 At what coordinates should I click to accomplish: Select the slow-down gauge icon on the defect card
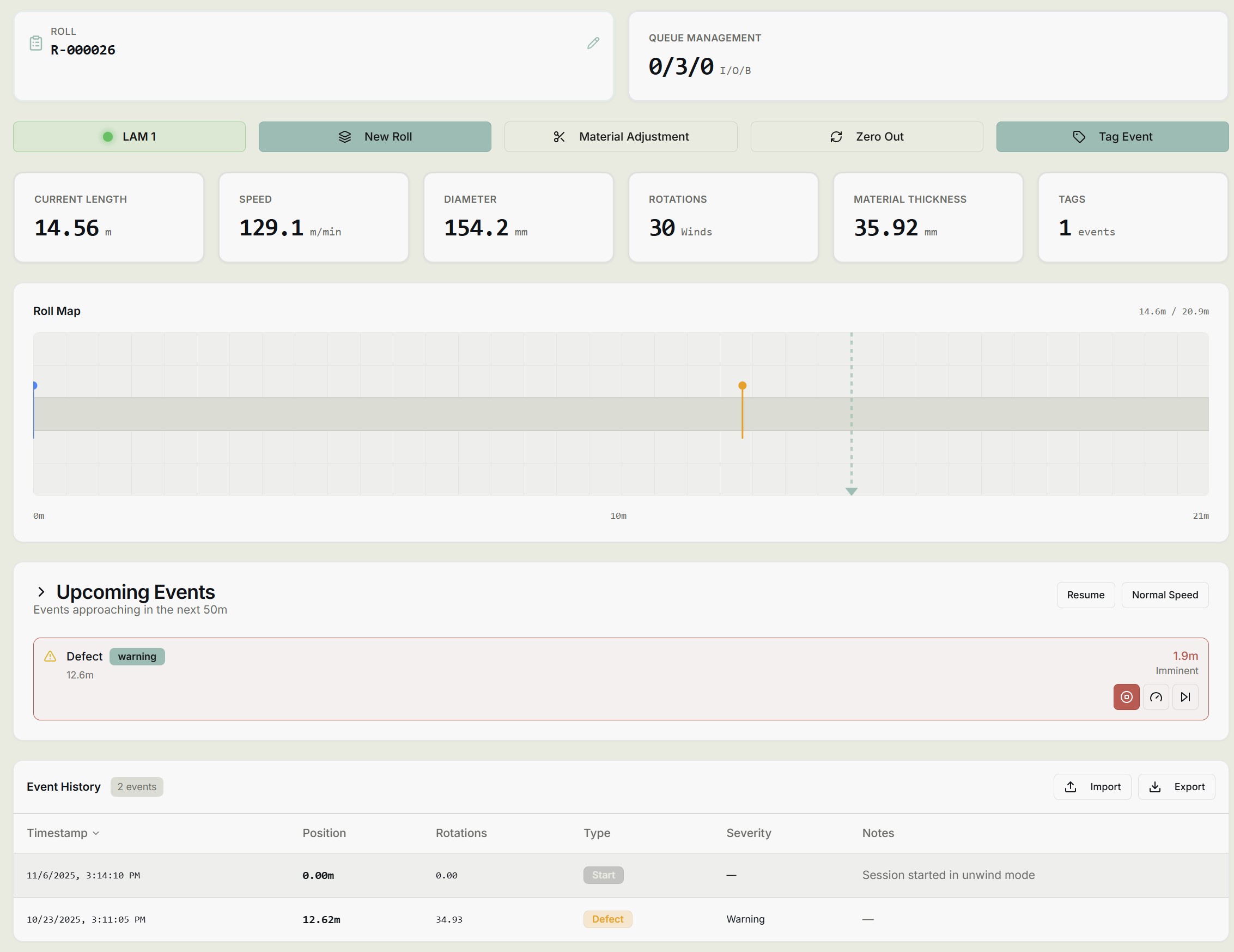click(x=1156, y=696)
